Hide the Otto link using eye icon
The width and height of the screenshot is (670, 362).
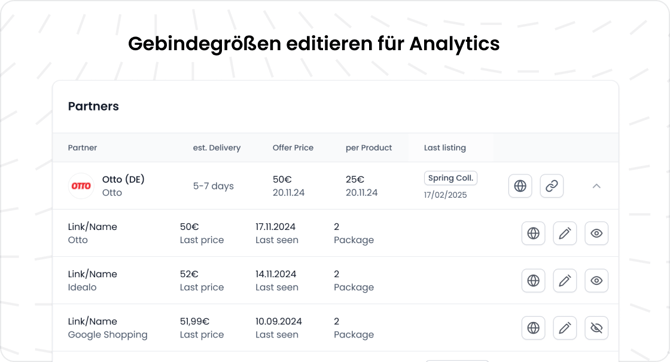click(597, 233)
